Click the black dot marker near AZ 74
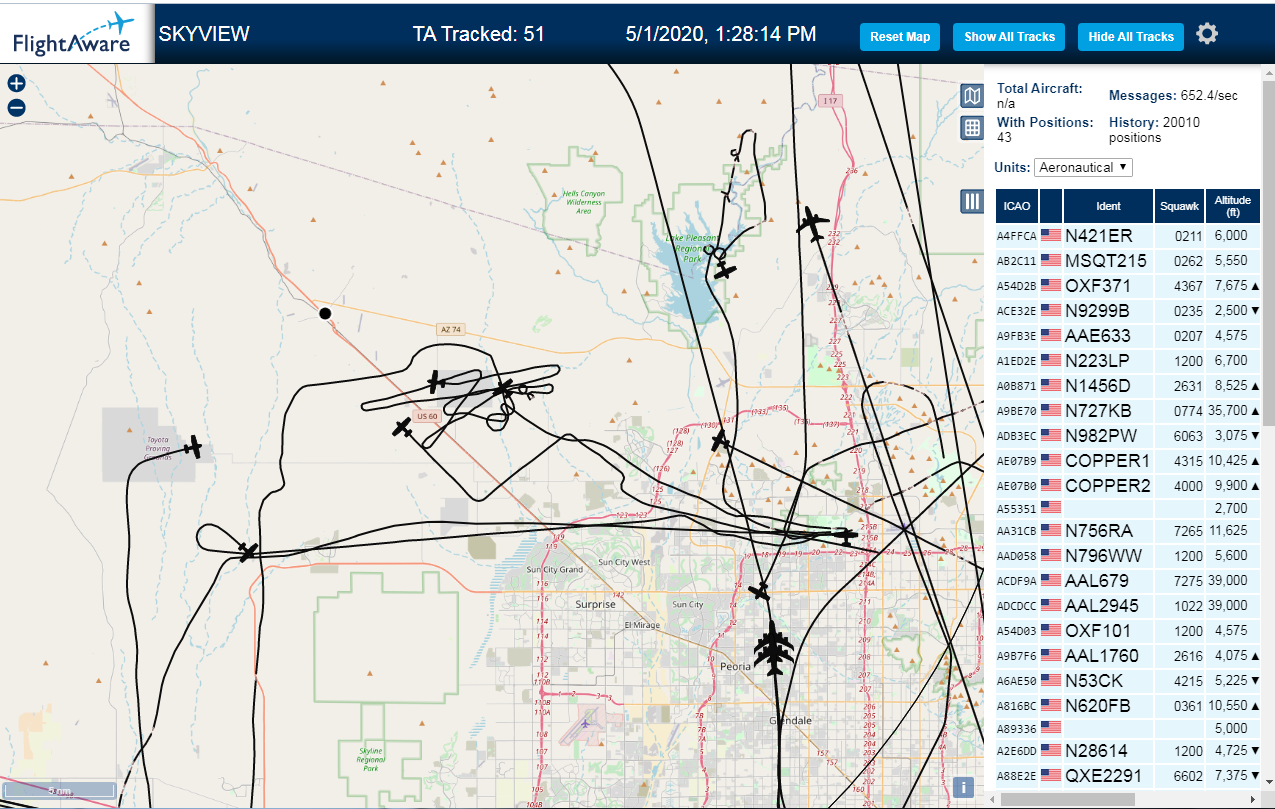This screenshot has width=1275, height=809. point(325,313)
